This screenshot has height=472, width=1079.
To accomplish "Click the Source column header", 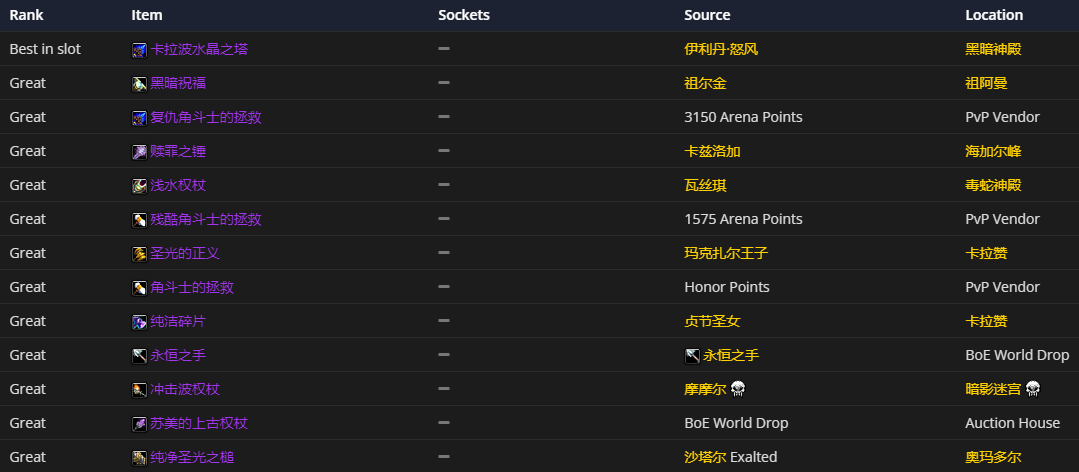I will tap(707, 15).
